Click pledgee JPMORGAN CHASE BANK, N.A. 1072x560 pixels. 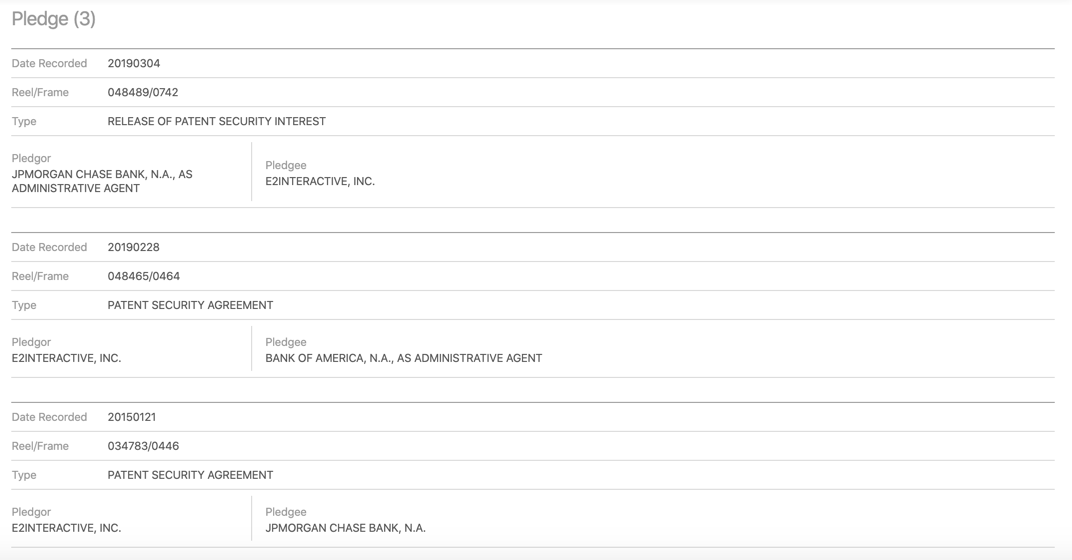[x=345, y=528]
